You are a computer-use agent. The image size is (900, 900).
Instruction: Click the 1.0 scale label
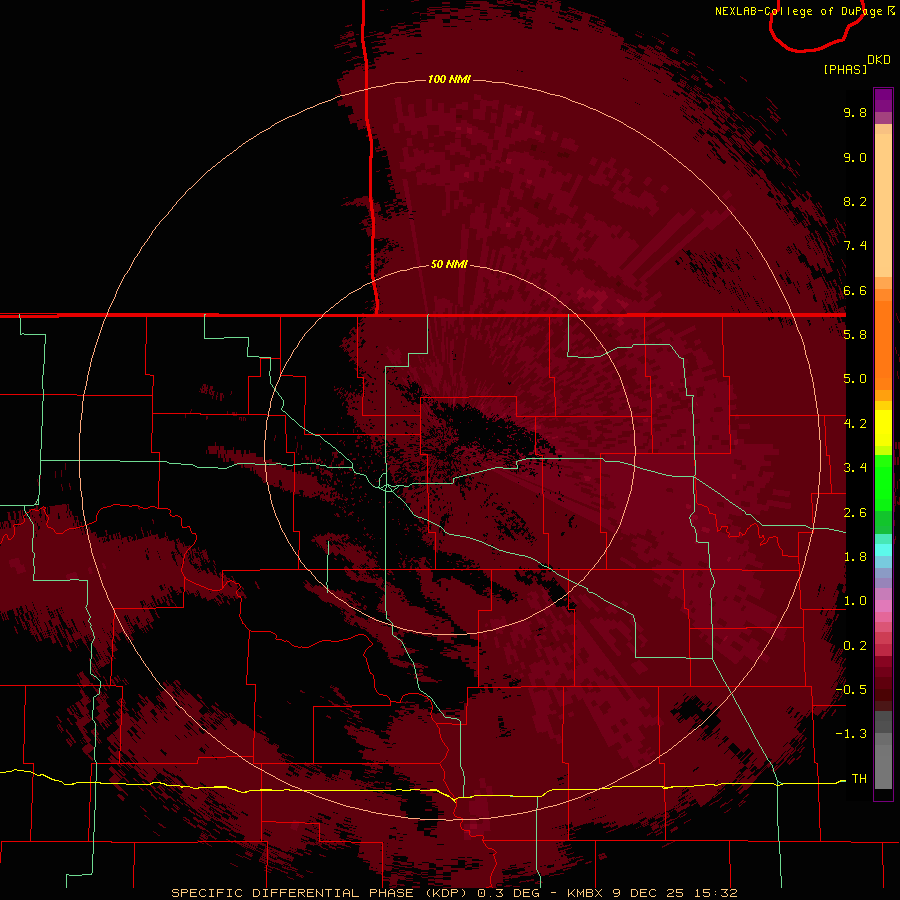point(855,601)
